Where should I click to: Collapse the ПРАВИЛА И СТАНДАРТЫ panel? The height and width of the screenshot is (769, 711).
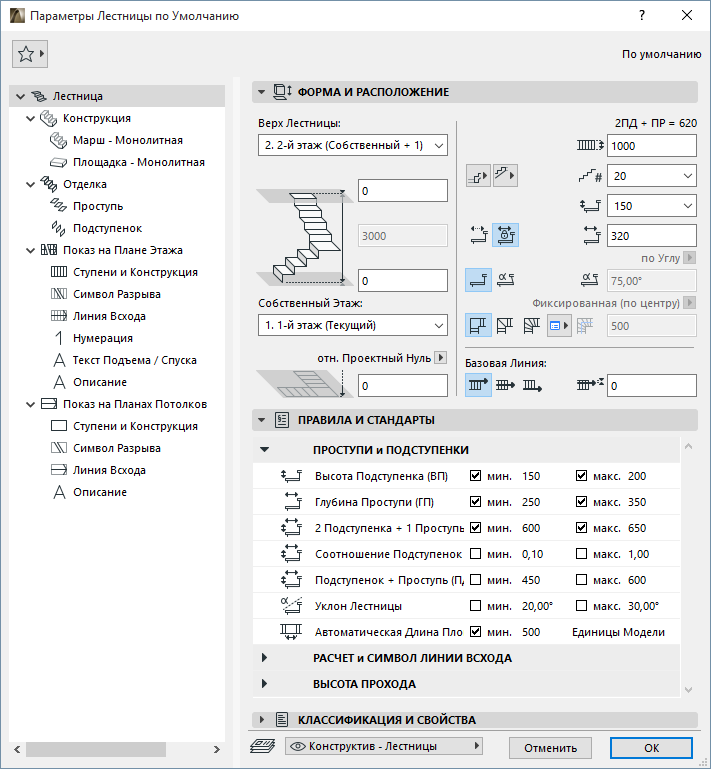point(261,420)
